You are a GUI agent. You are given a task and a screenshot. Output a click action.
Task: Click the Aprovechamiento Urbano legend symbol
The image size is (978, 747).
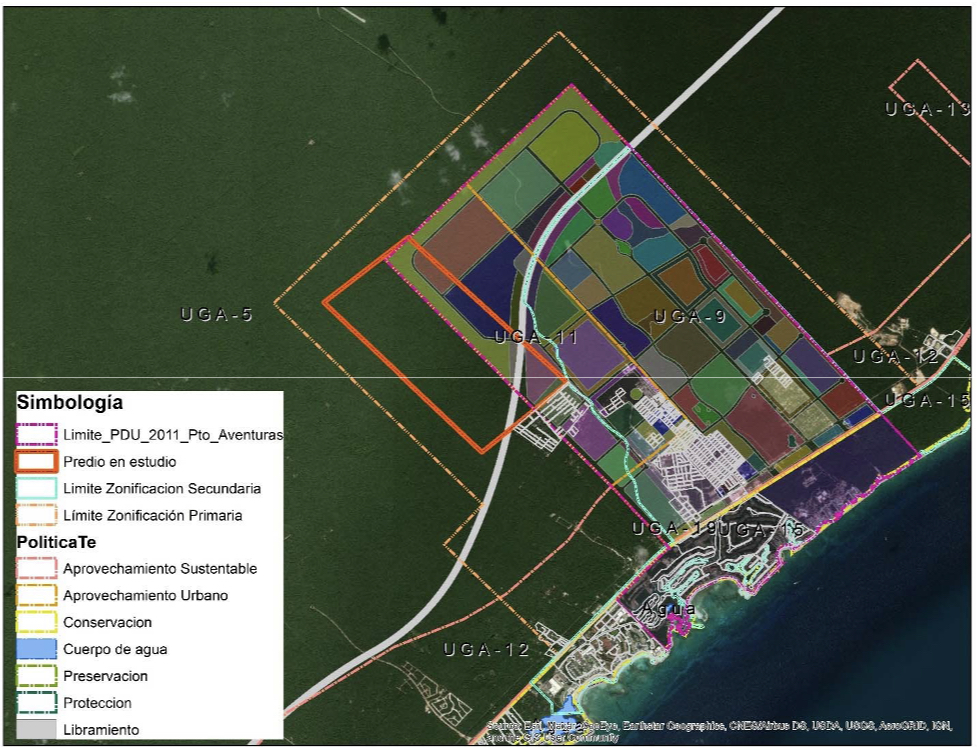pos(36,595)
